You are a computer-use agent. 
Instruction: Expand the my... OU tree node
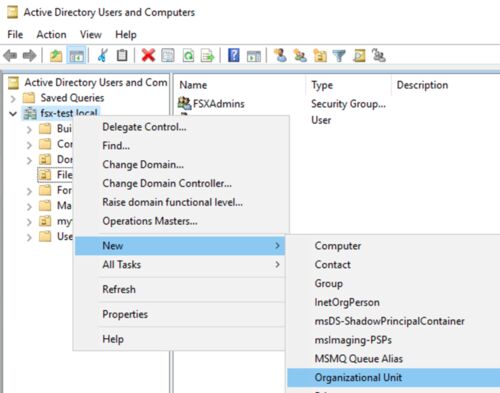[x=29, y=222]
